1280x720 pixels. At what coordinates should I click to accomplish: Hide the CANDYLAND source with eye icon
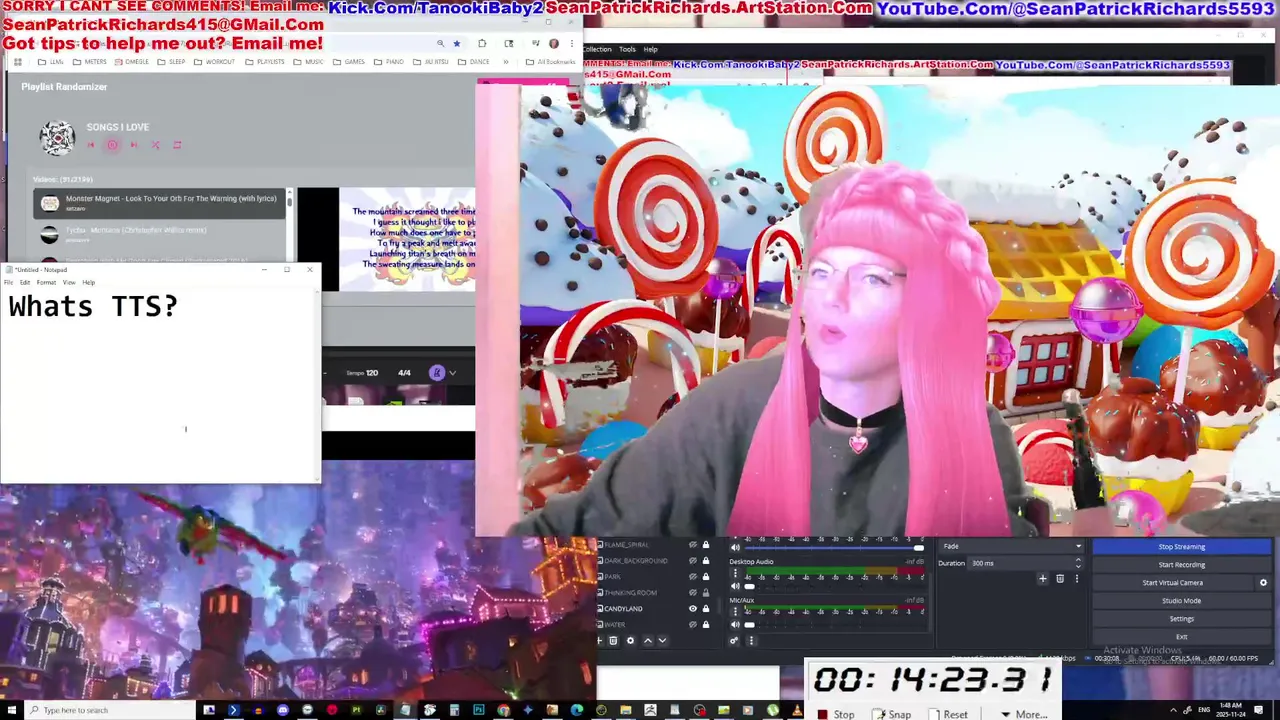(693, 608)
